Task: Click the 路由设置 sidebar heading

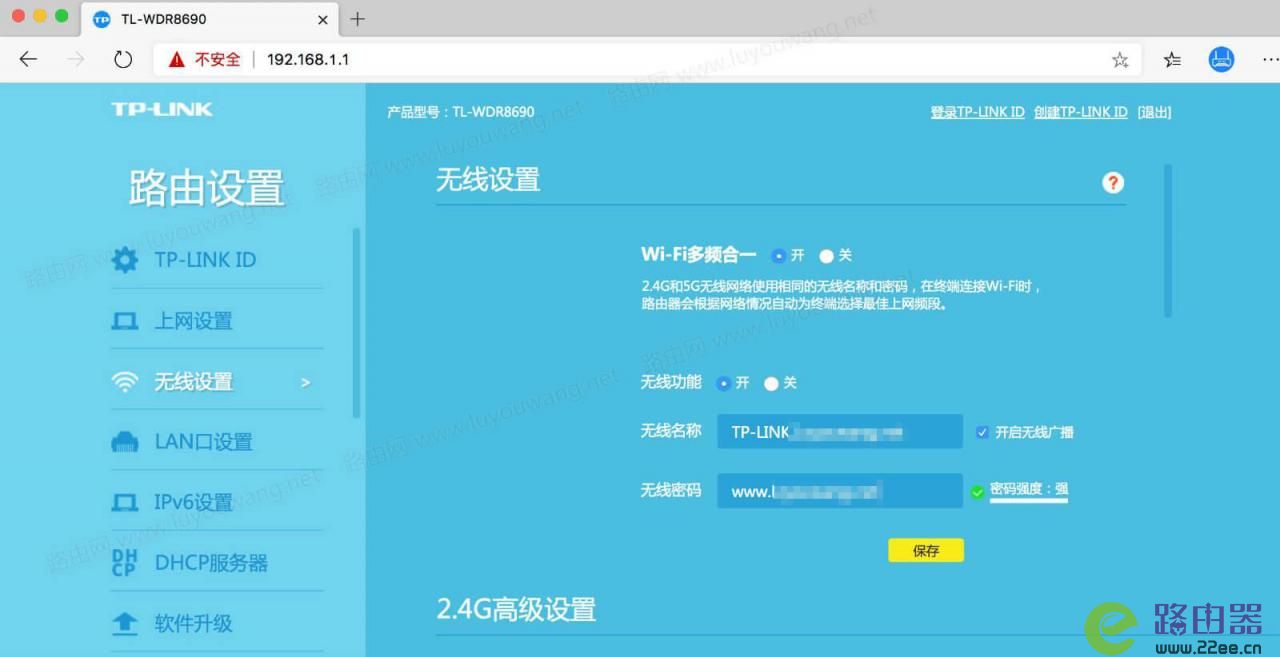Action: (207, 188)
